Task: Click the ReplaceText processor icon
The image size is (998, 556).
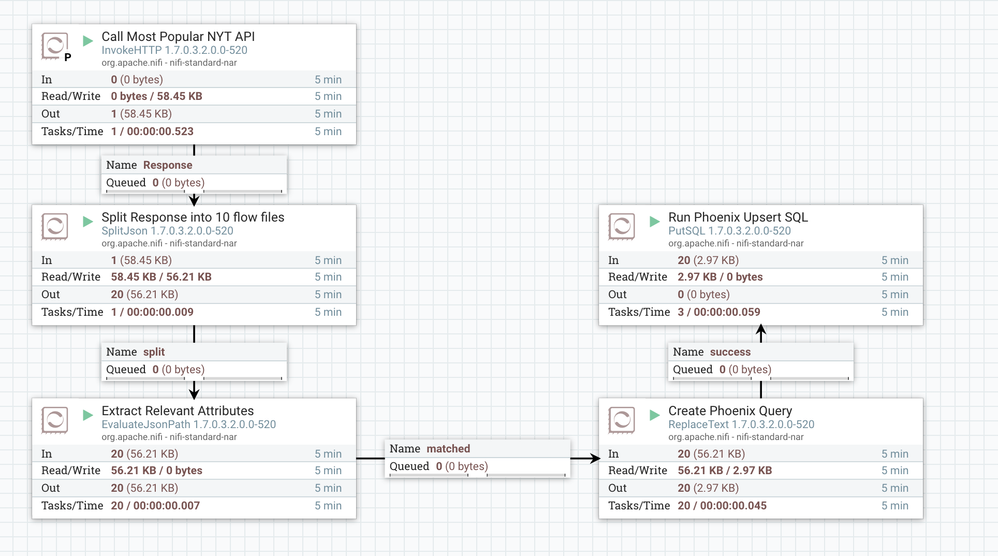Action: (x=621, y=420)
